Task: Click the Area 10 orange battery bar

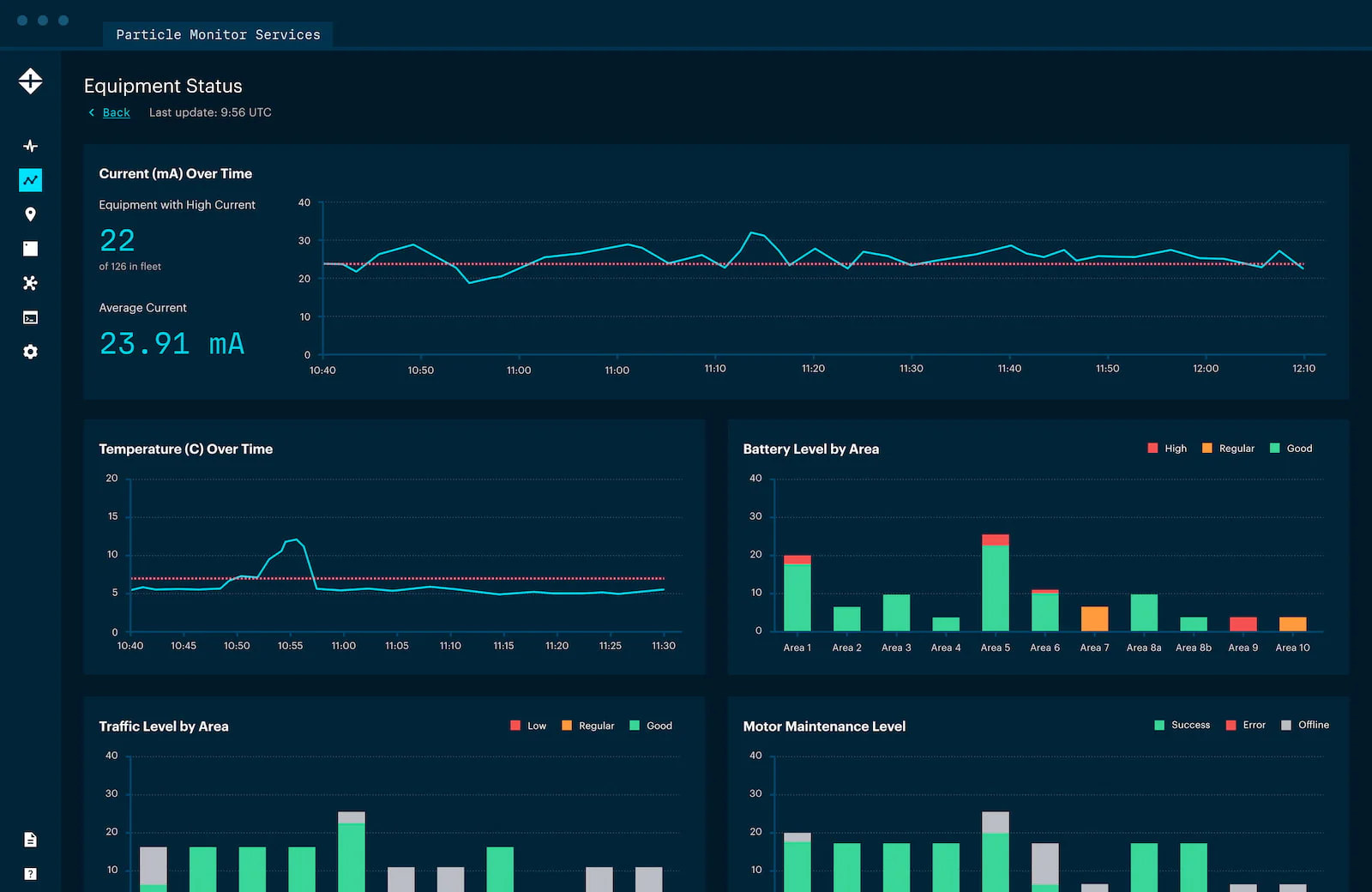Action: (1293, 624)
